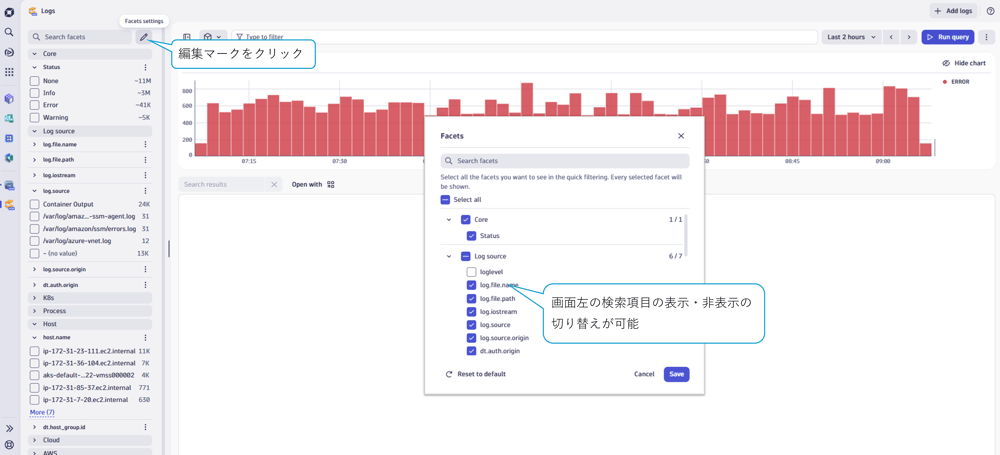
Task: Click the Run query button
Action: point(947,37)
